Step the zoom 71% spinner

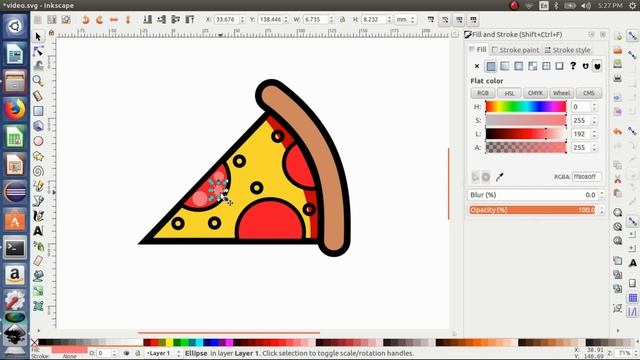[635, 353]
